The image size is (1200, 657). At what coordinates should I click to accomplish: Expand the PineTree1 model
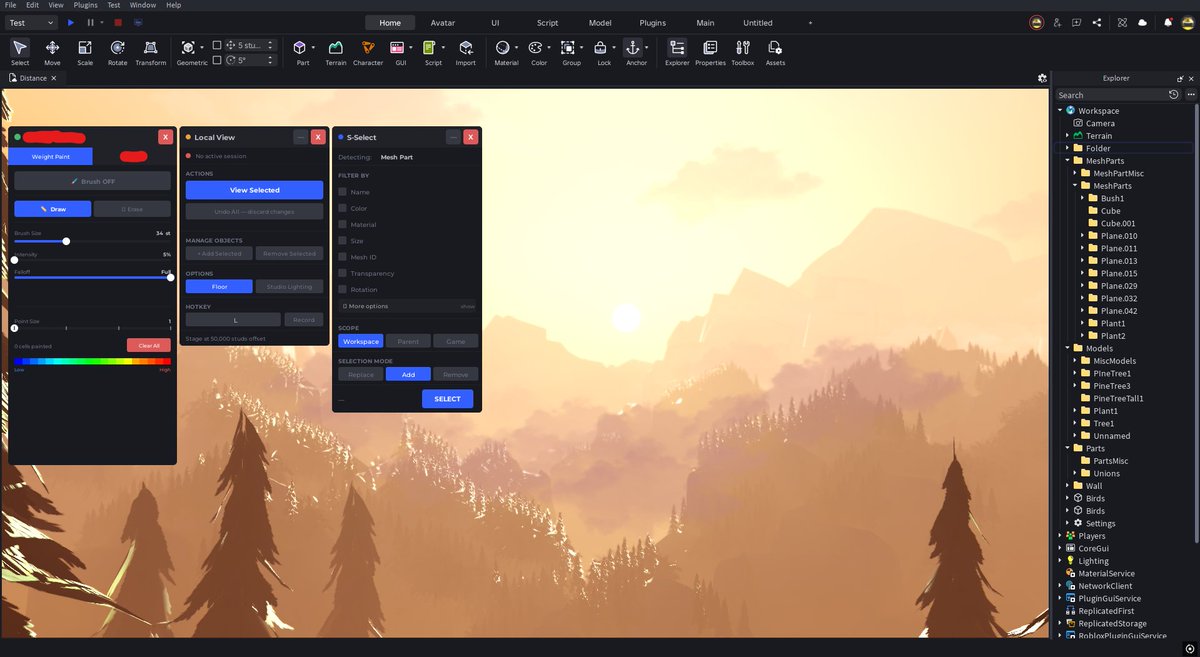1075,373
